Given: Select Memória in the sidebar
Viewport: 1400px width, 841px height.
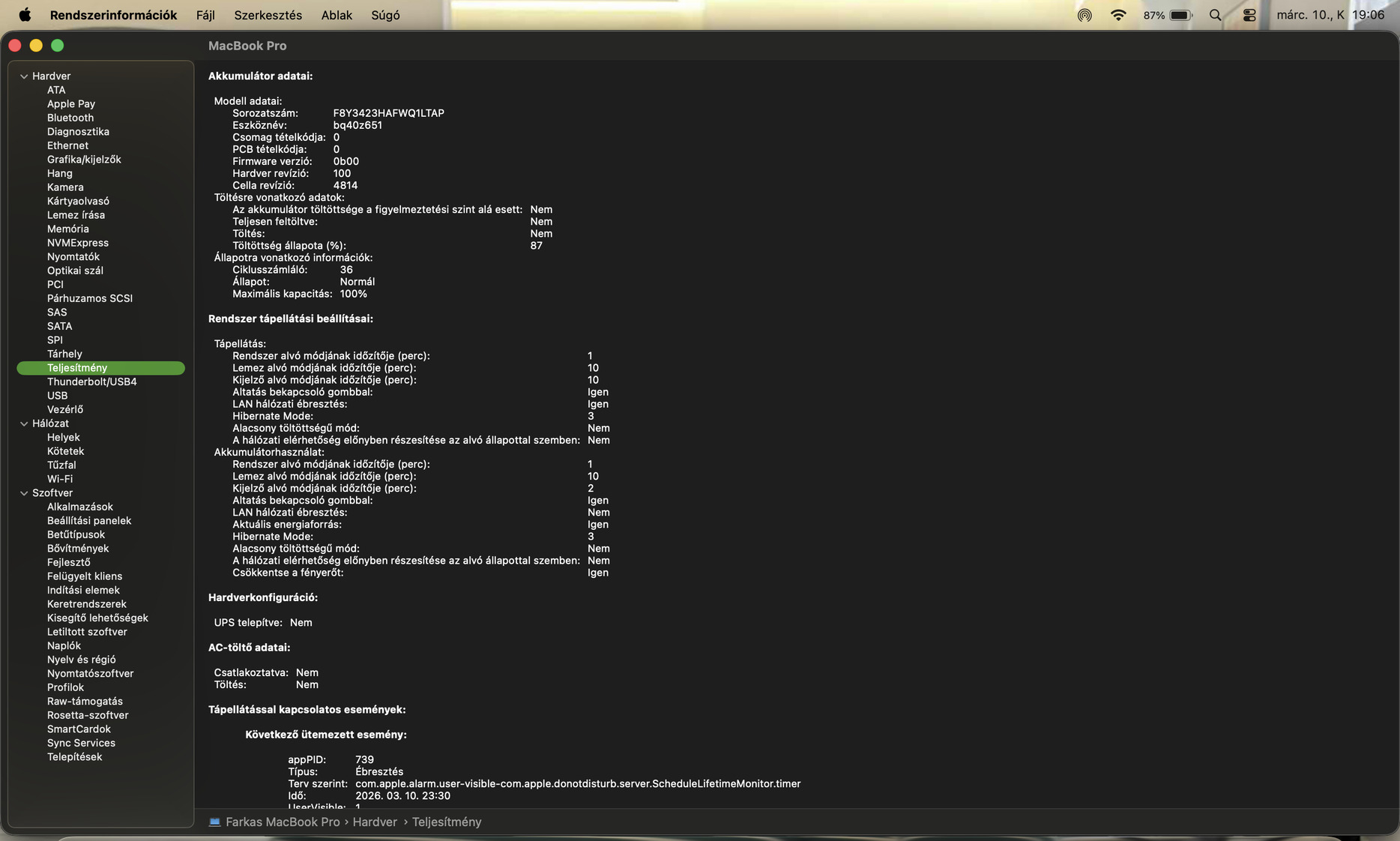Looking at the screenshot, I should coord(68,229).
